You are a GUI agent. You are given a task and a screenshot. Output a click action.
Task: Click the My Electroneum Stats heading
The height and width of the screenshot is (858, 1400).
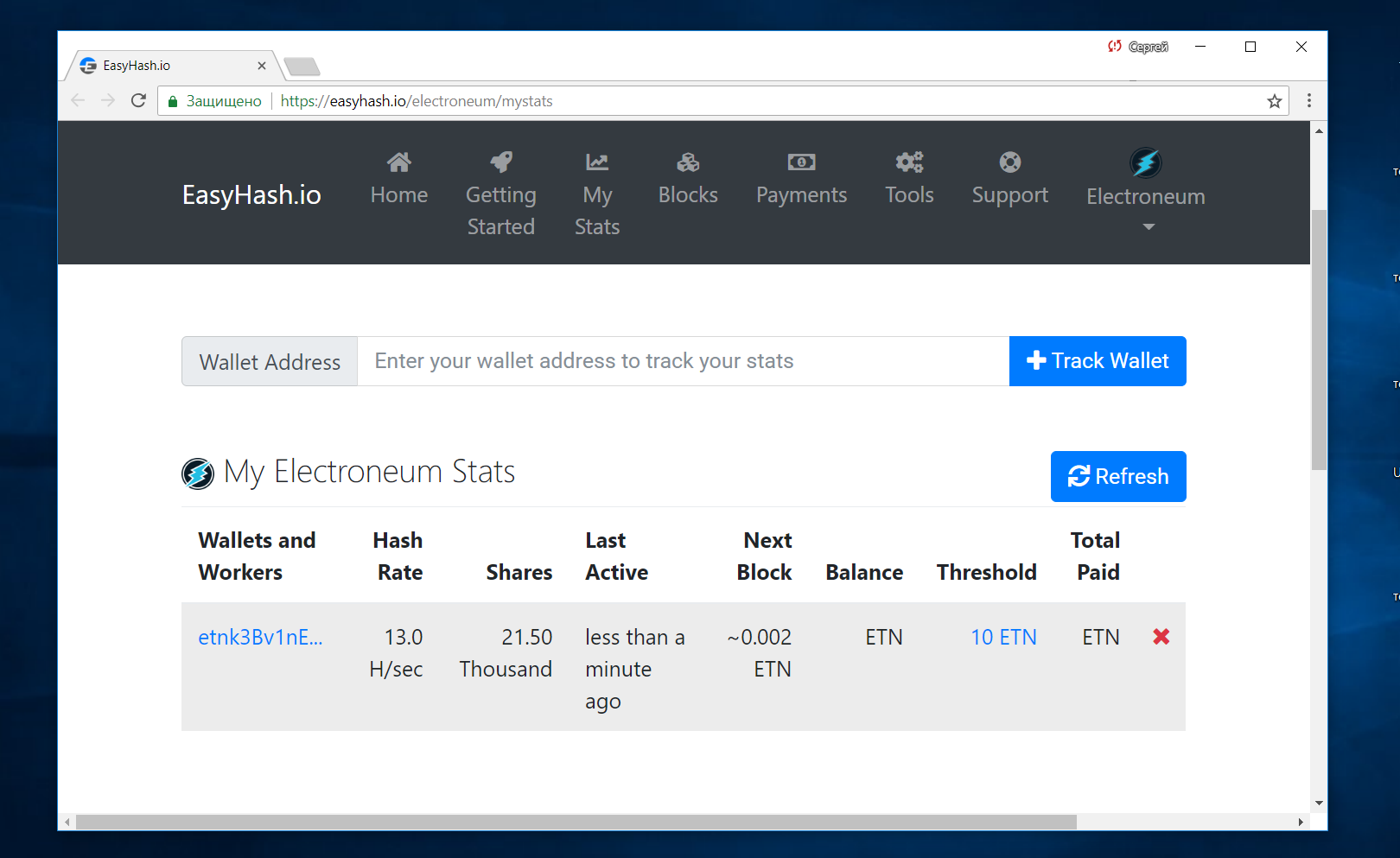369,473
